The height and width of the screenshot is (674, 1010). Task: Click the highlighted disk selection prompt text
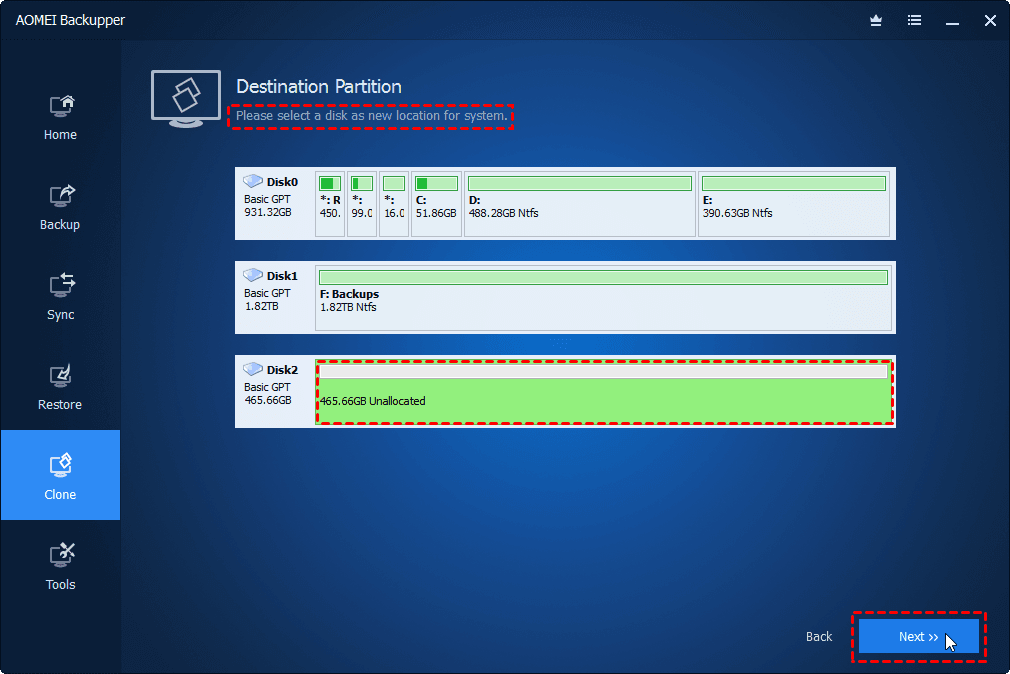371,116
